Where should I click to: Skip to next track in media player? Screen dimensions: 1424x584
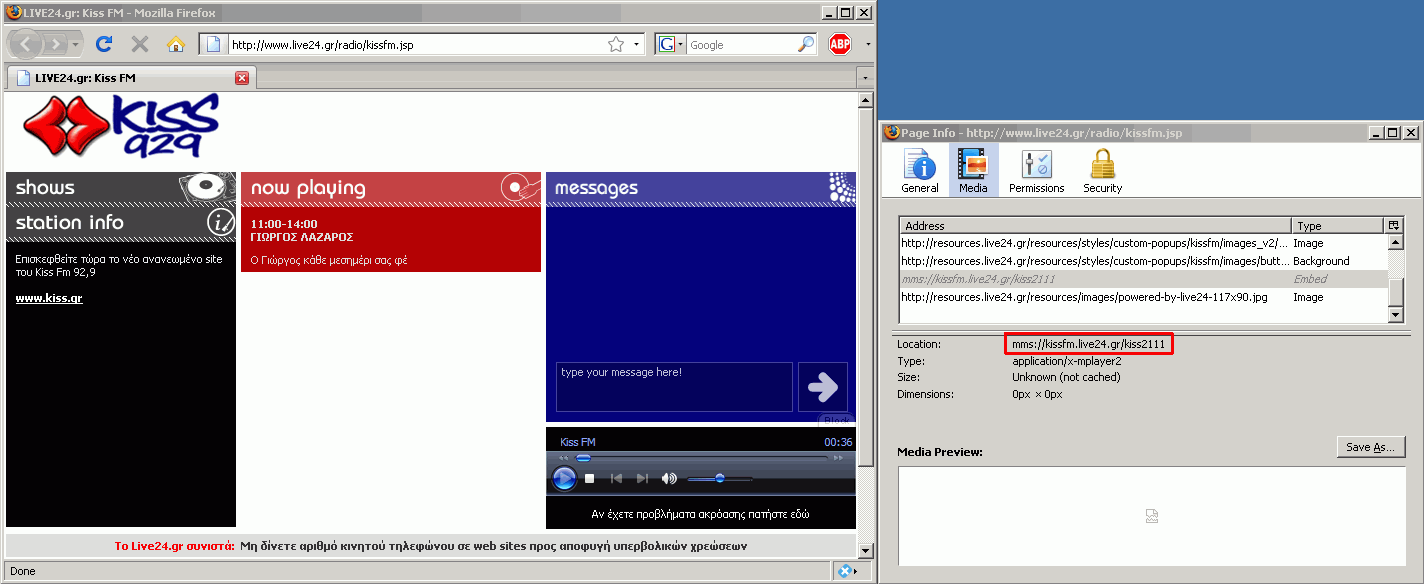tap(643, 479)
